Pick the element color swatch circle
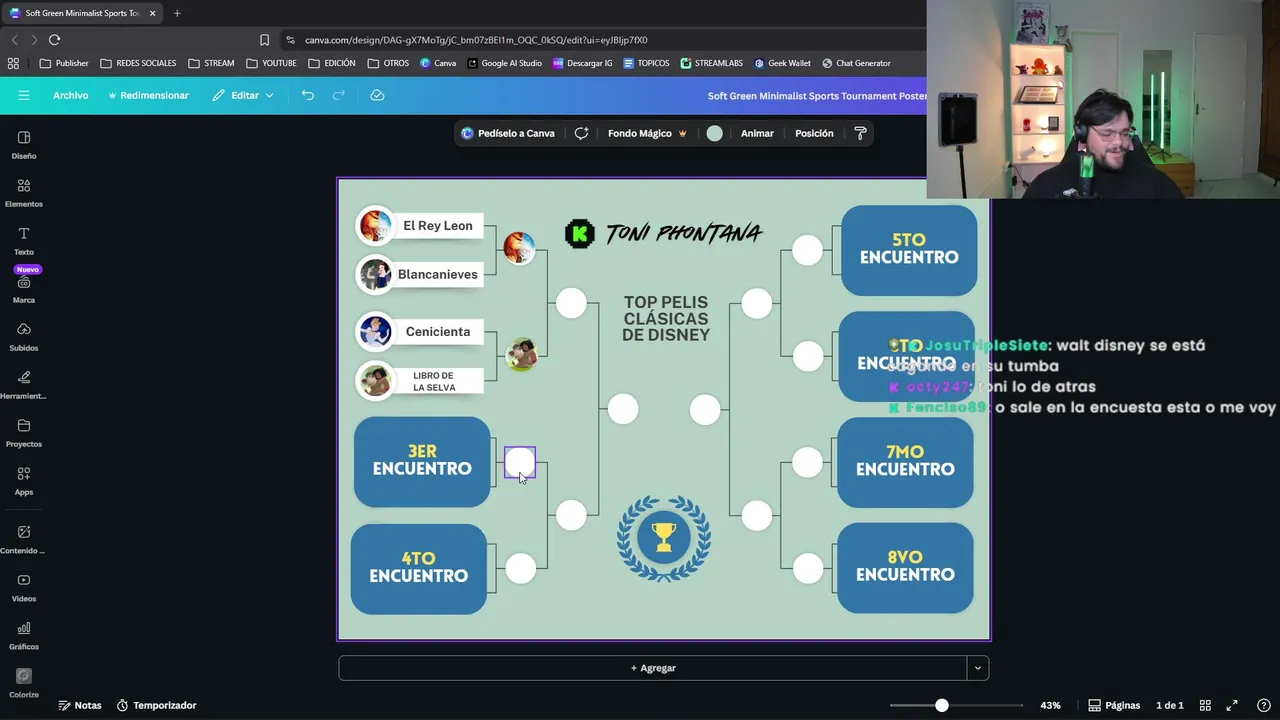The width and height of the screenshot is (1280, 720). [714, 133]
